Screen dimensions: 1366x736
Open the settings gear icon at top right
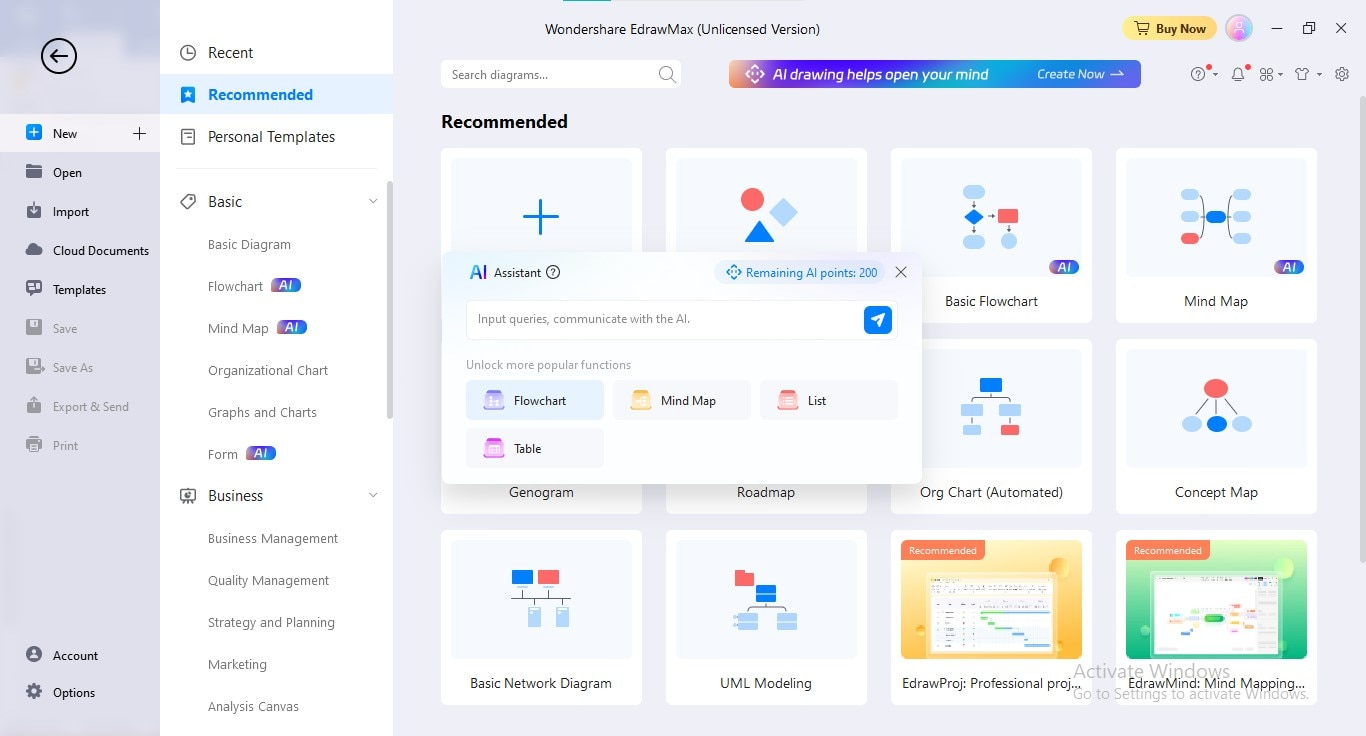click(x=1344, y=74)
